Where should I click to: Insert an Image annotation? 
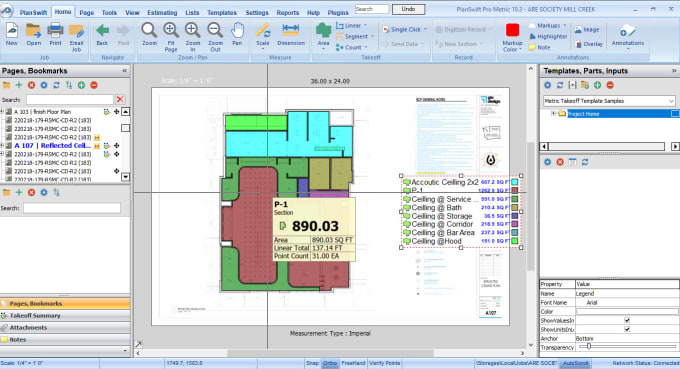point(587,29)
